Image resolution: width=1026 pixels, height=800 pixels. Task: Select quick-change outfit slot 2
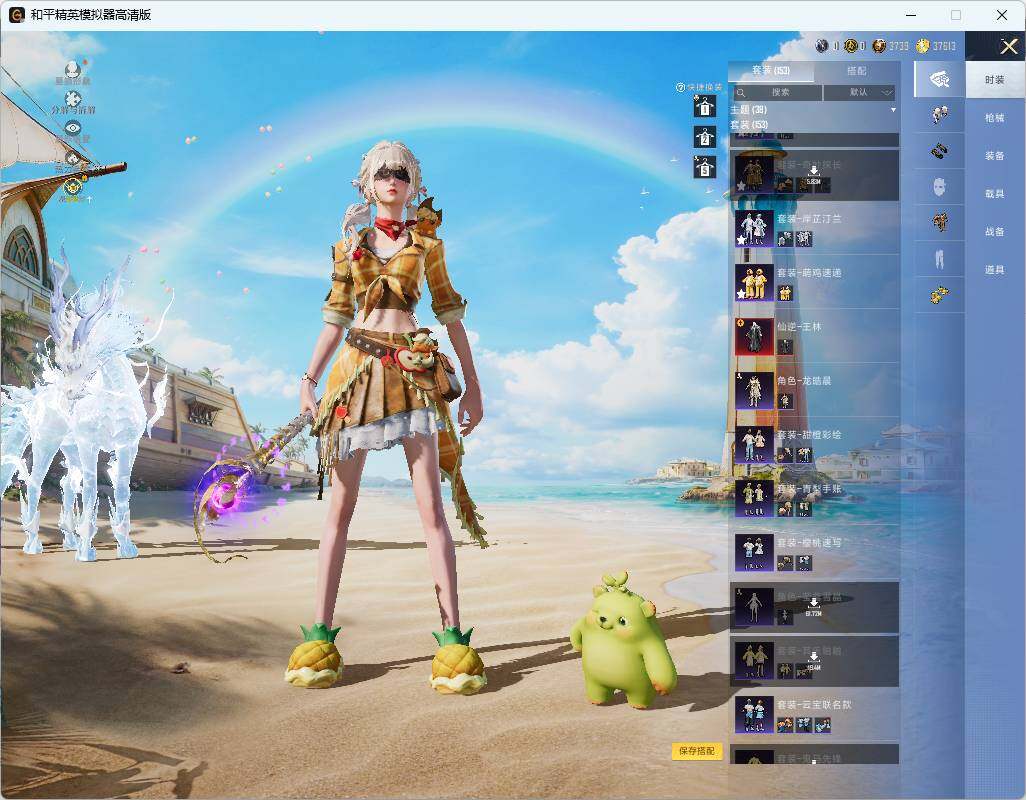tap(705, 137)
